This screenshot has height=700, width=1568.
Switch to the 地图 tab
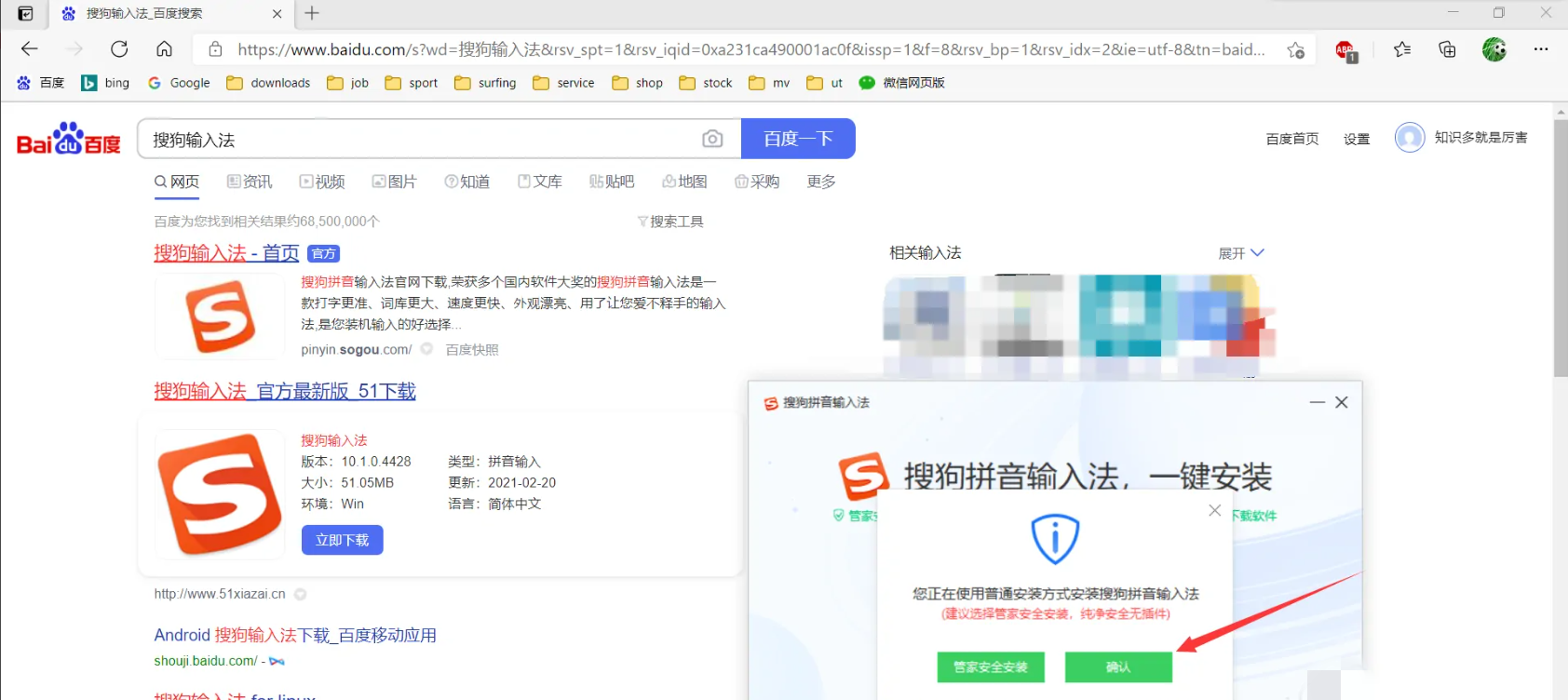click(x=684, y=182)
